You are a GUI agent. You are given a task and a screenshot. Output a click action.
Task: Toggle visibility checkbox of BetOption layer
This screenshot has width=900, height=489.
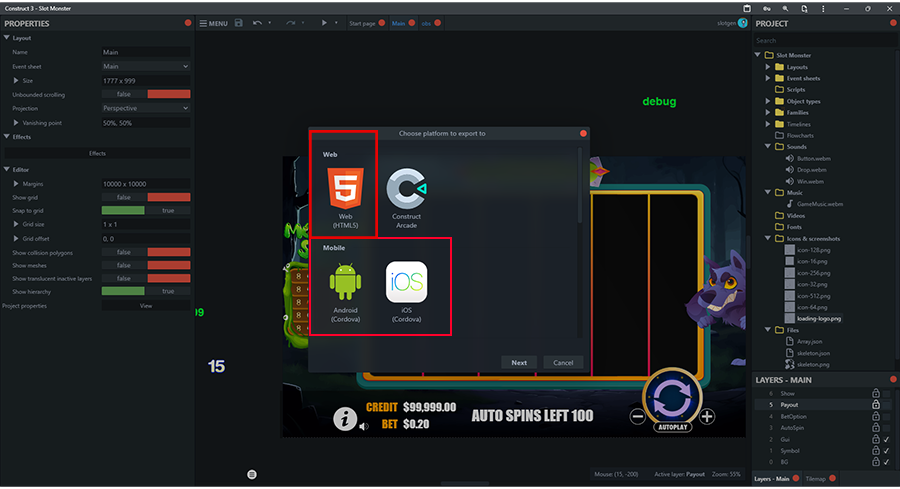tap(887, 416)
